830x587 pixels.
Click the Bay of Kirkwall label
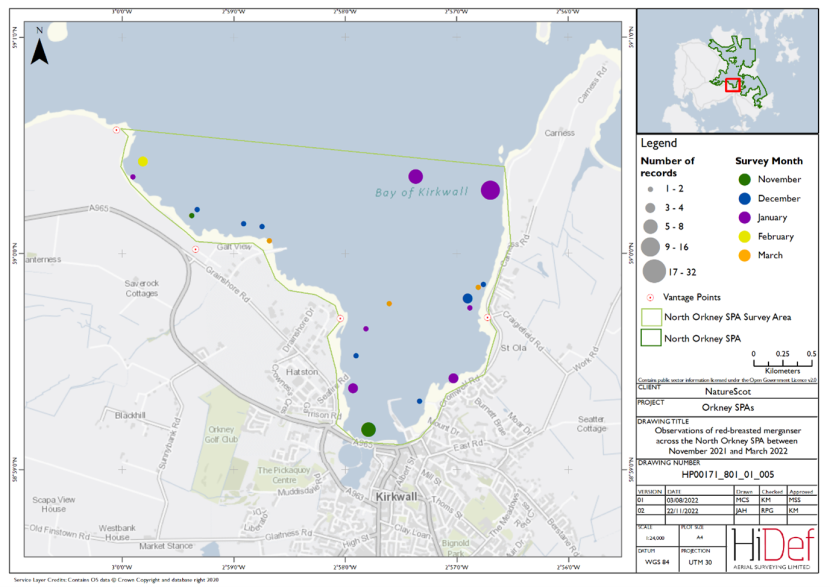[x=421, y=192]
